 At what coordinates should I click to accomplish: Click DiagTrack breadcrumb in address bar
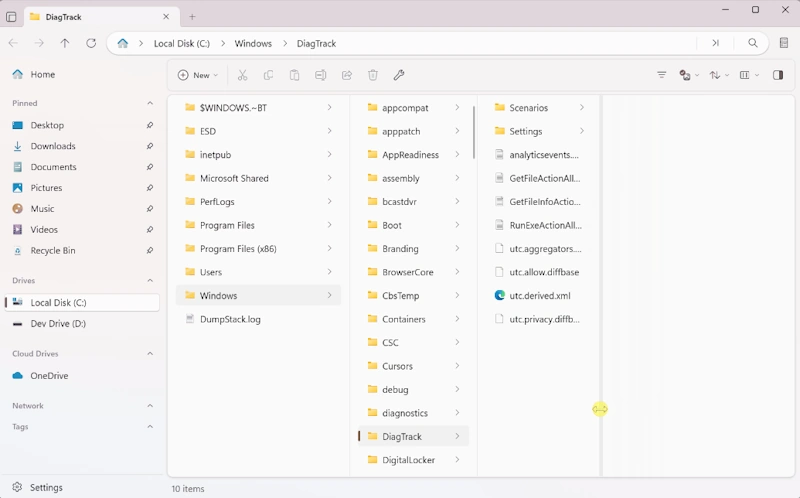(x=316, y=43)
